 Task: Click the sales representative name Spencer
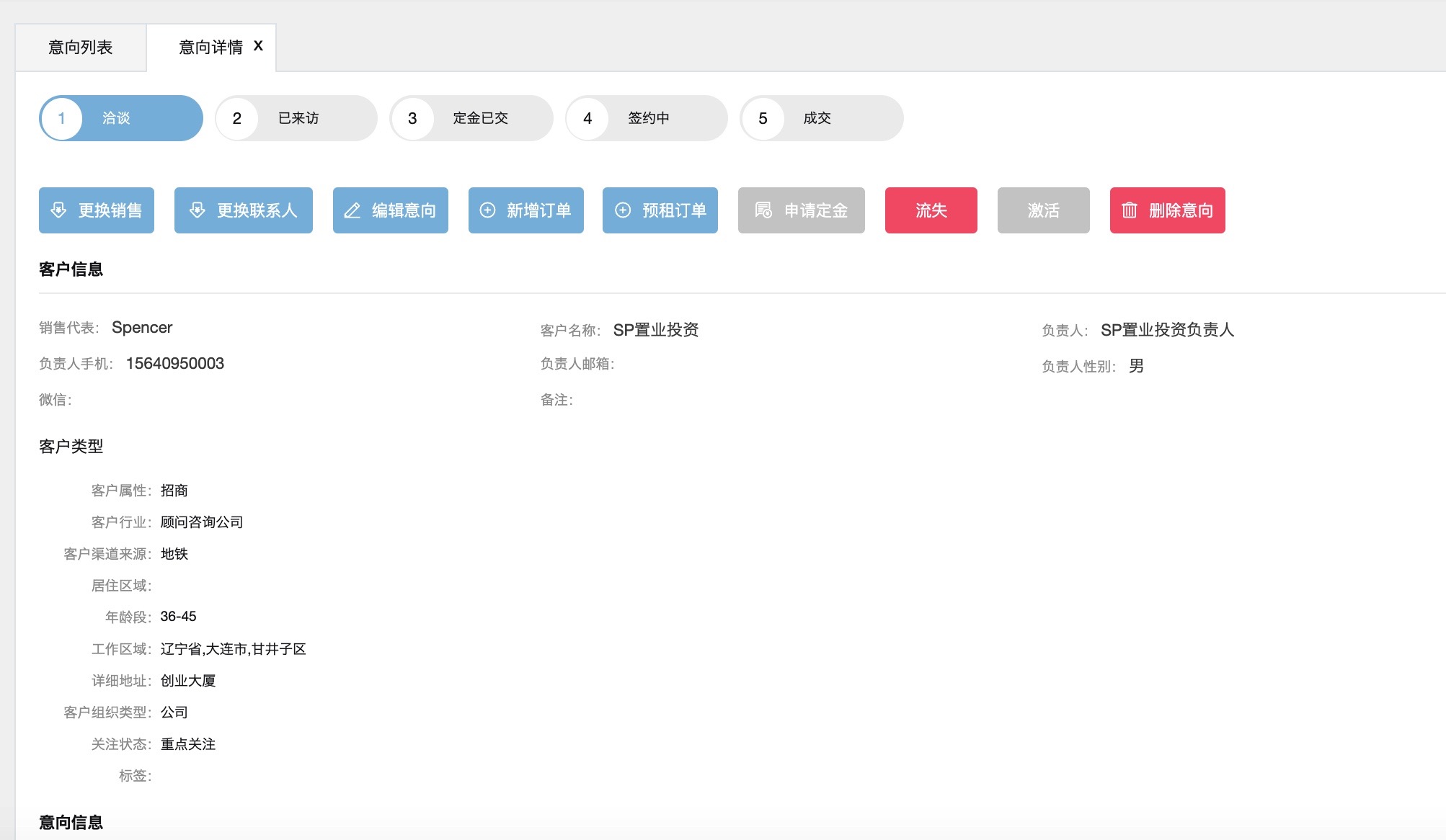pyautogui.click(x=142, y=328)
